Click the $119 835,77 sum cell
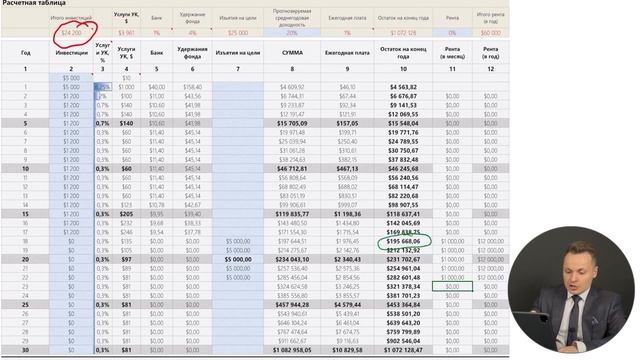 tap(292, 214)
